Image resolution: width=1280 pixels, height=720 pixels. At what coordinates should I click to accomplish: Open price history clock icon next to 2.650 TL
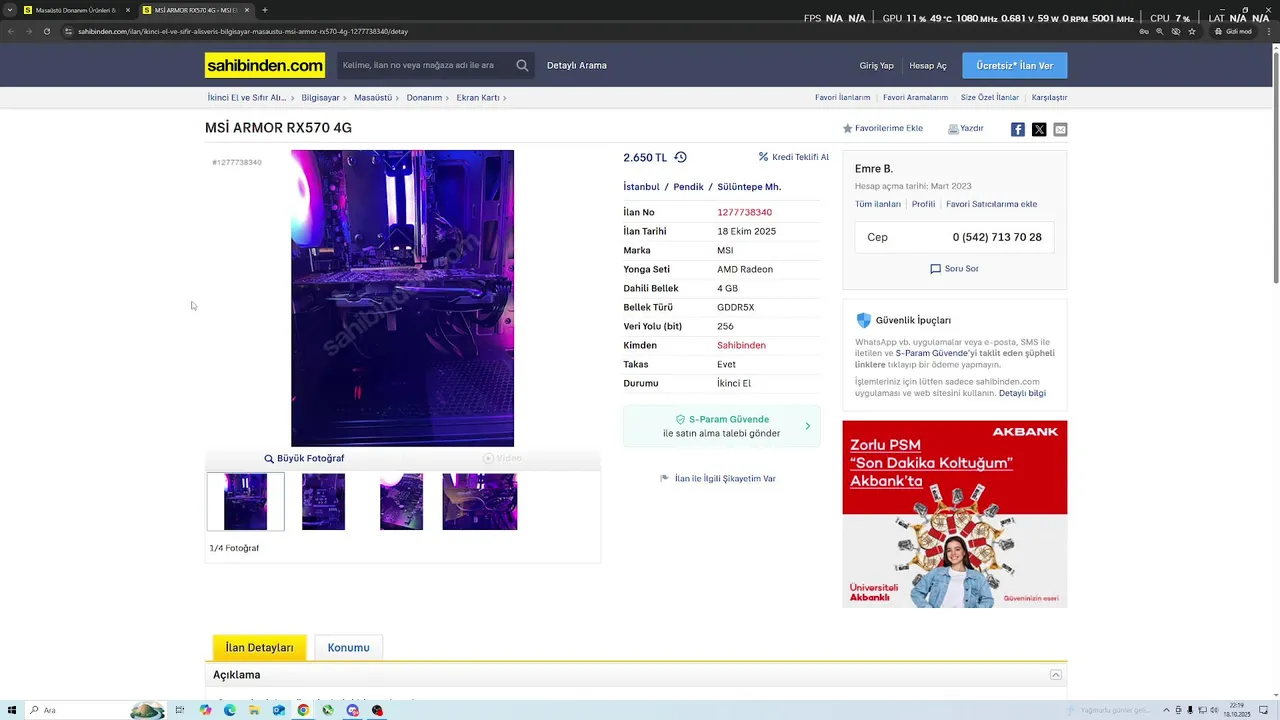pyautogui.click(x=680, y=157)
